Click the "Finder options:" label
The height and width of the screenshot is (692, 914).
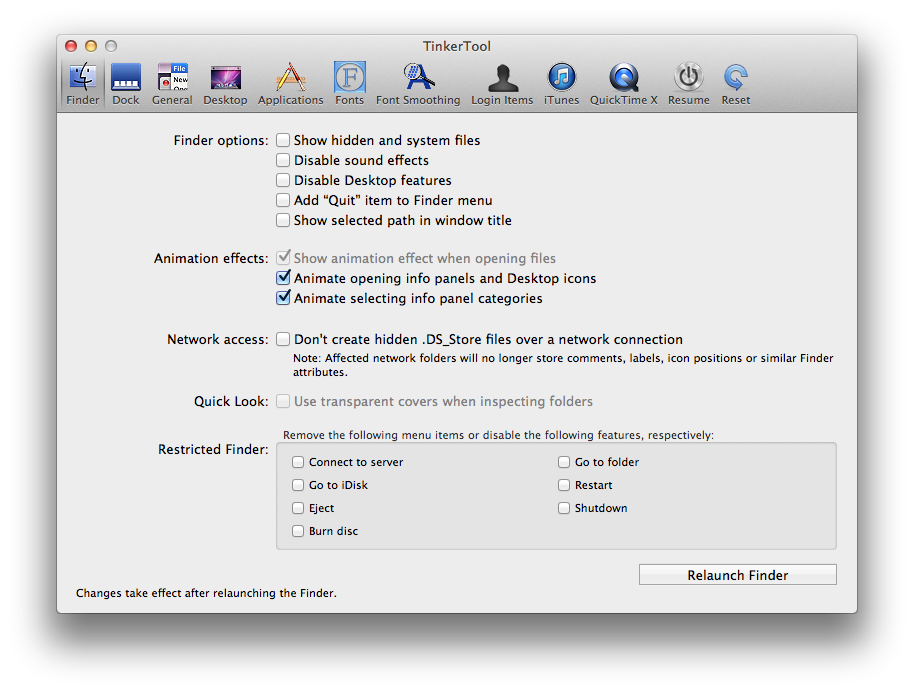[221, 140]
